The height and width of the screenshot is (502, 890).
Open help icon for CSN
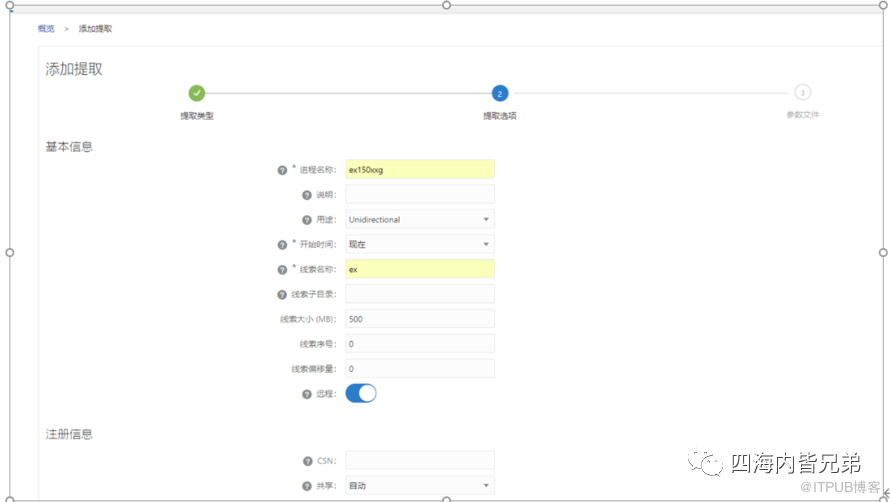pyautogui.click(x=308, y=461)
